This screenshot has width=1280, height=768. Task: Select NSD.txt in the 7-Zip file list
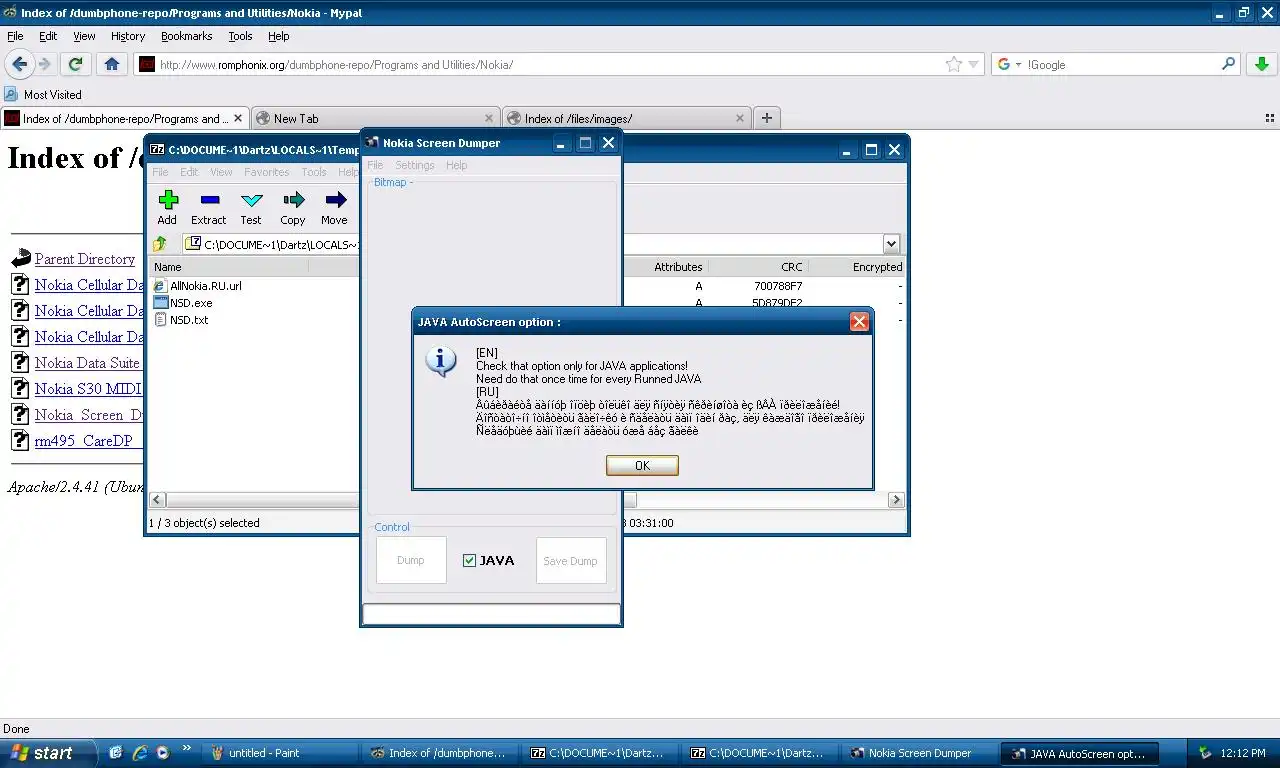(x=181, y=320)
